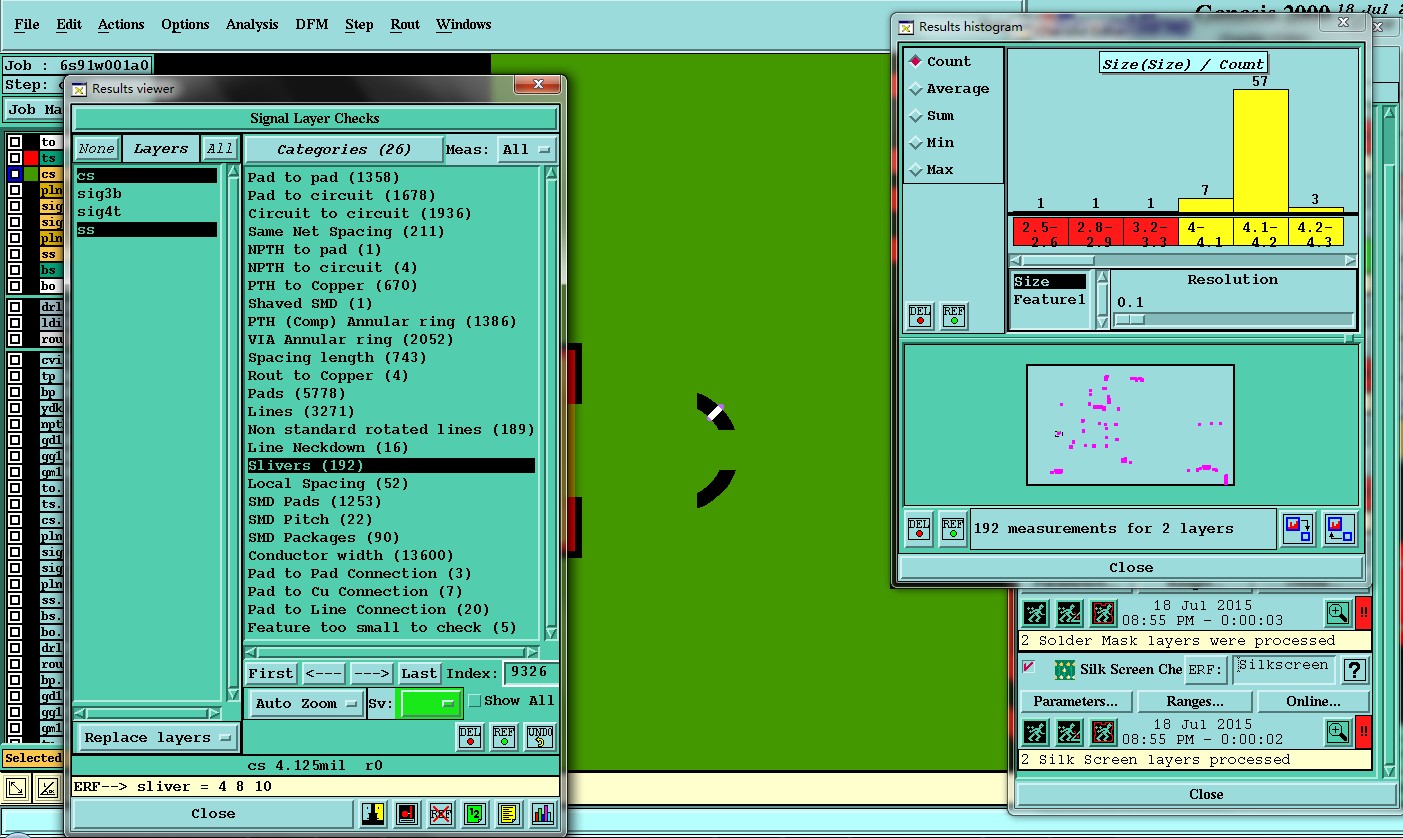
Task: Click REF icon beside measurements text
Action: 953,528
